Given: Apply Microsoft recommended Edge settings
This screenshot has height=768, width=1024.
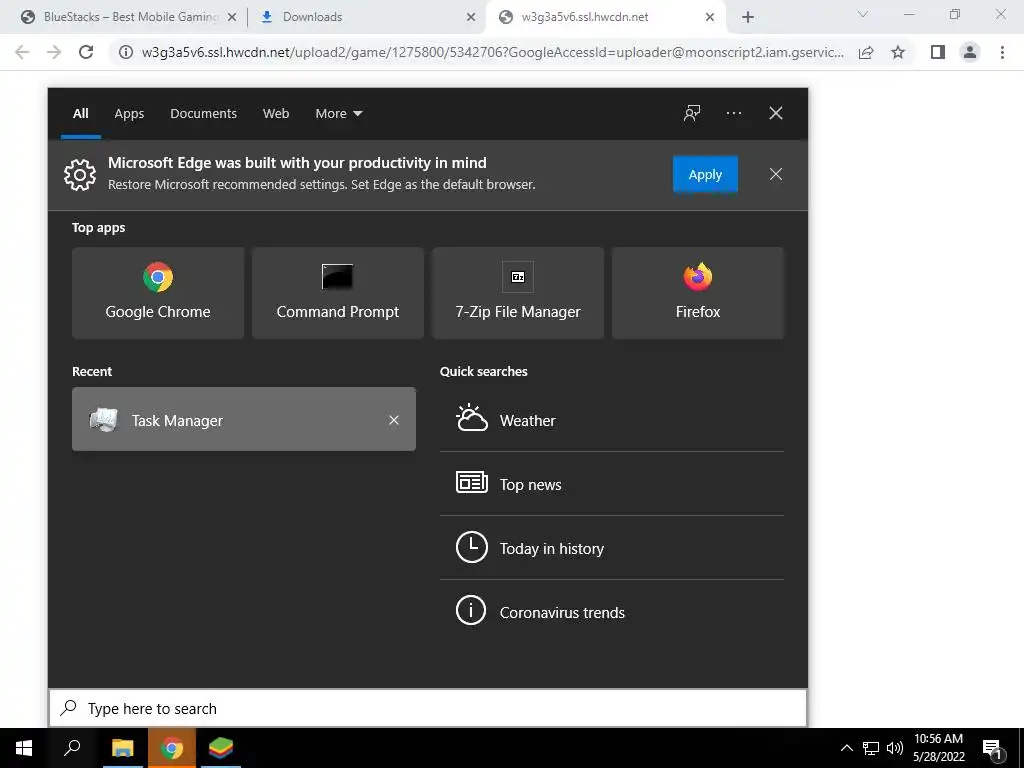Looking at the screenshot, I should (705, 174).
